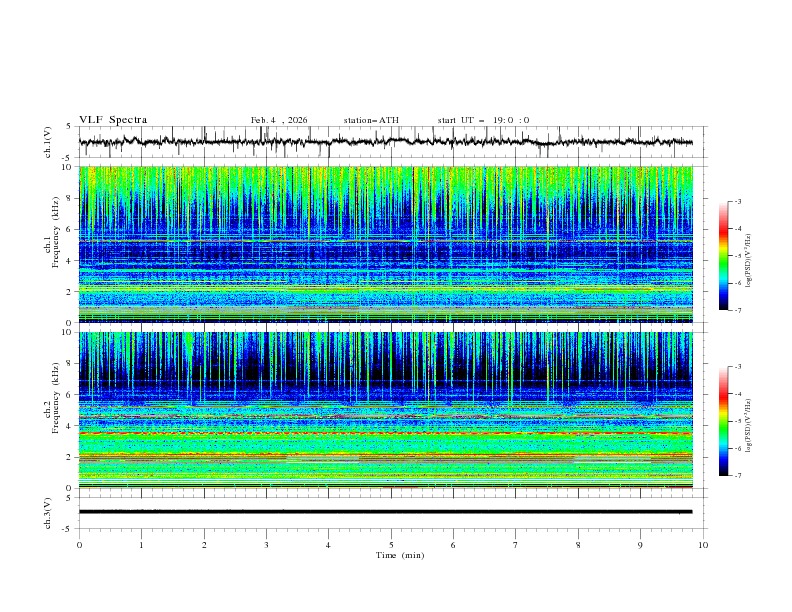This screenshot has height=612, width=792.
Task: Click the "-3" label on ch.2 color bar
Action: 738,367
